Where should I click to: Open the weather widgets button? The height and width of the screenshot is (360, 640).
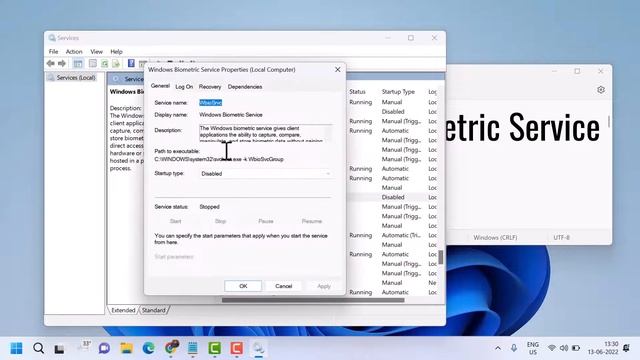point(84,347)
